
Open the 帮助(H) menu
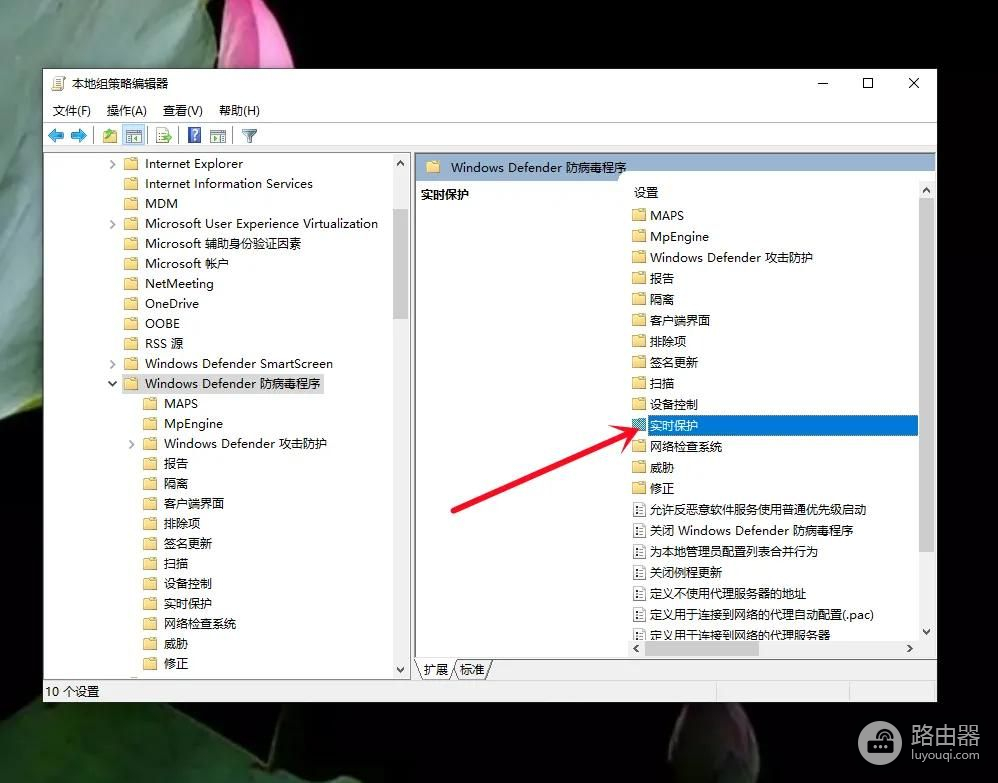point(239,111)
